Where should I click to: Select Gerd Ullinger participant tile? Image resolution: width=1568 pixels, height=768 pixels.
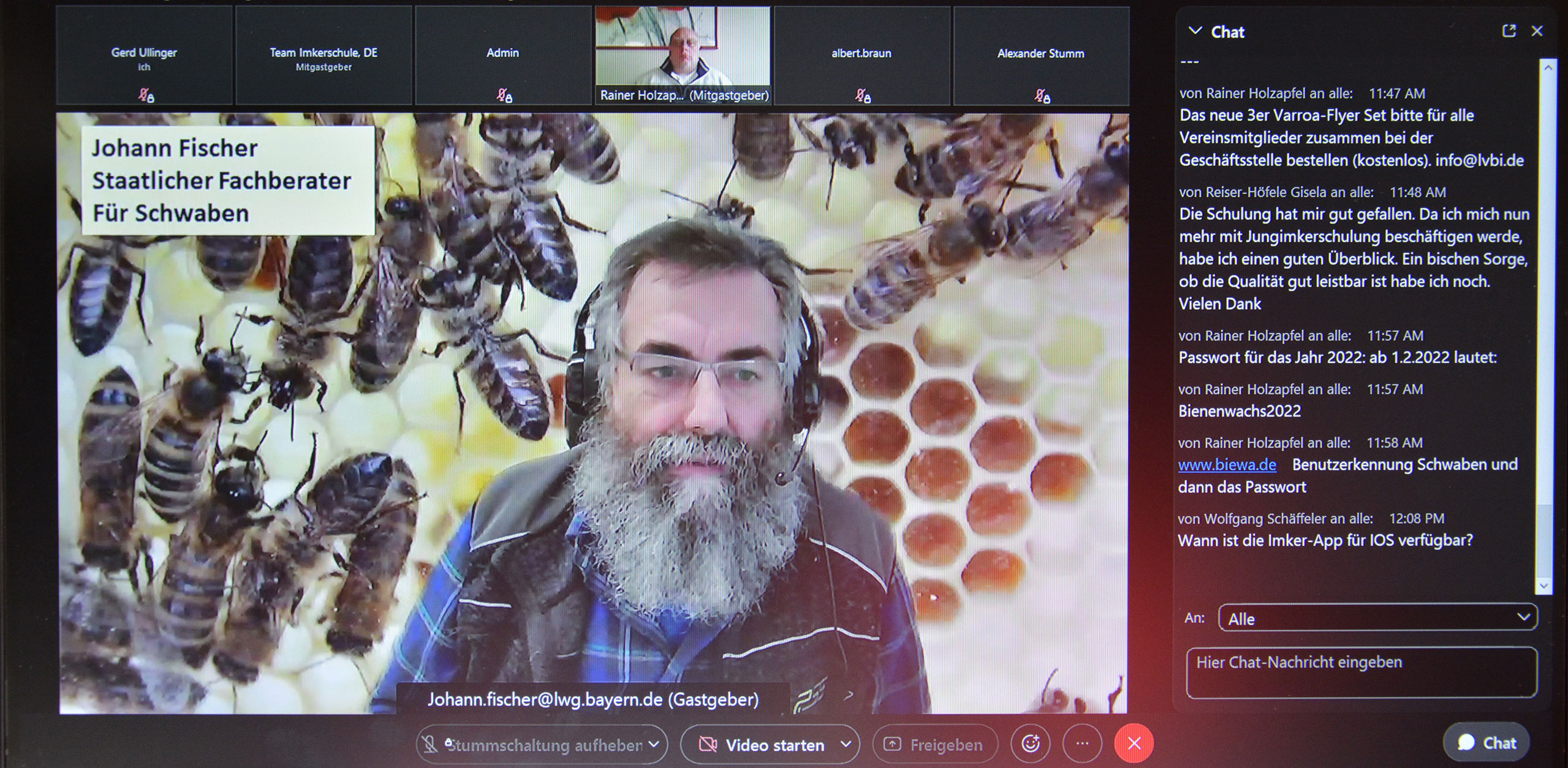pyautogui.click(x=144, y=56)
